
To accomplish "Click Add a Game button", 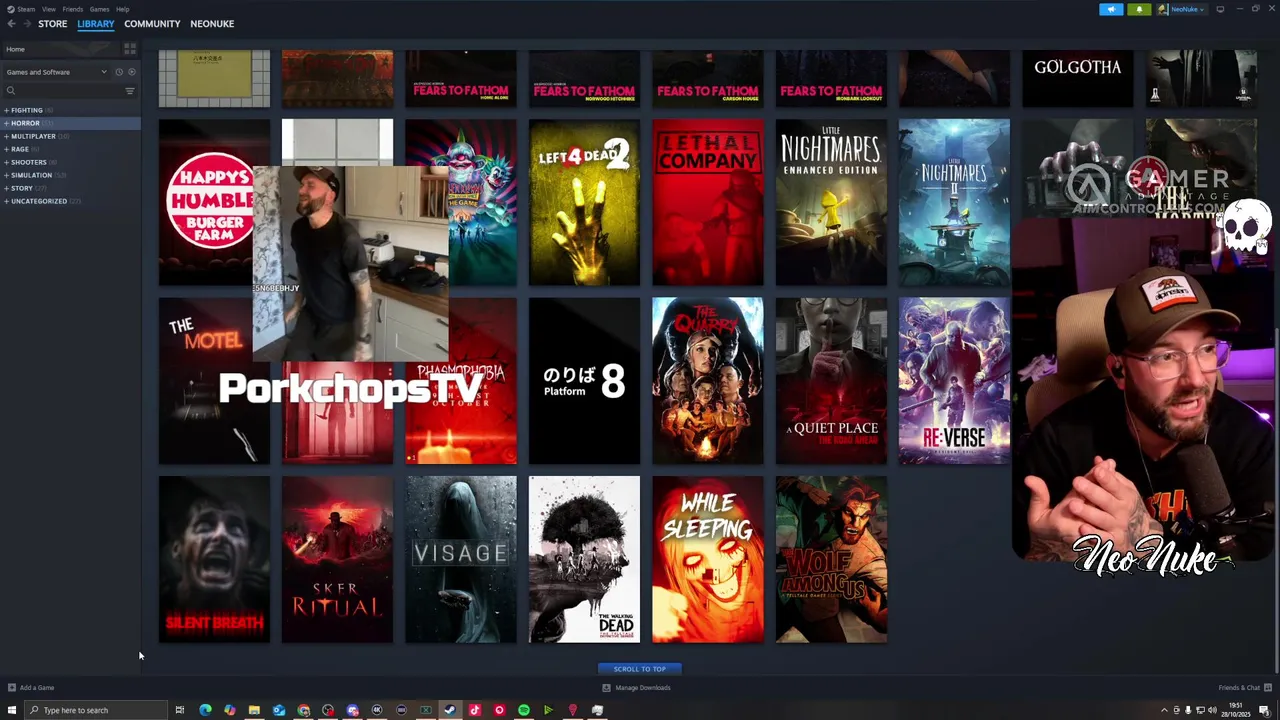I will [x=31, y=688].
